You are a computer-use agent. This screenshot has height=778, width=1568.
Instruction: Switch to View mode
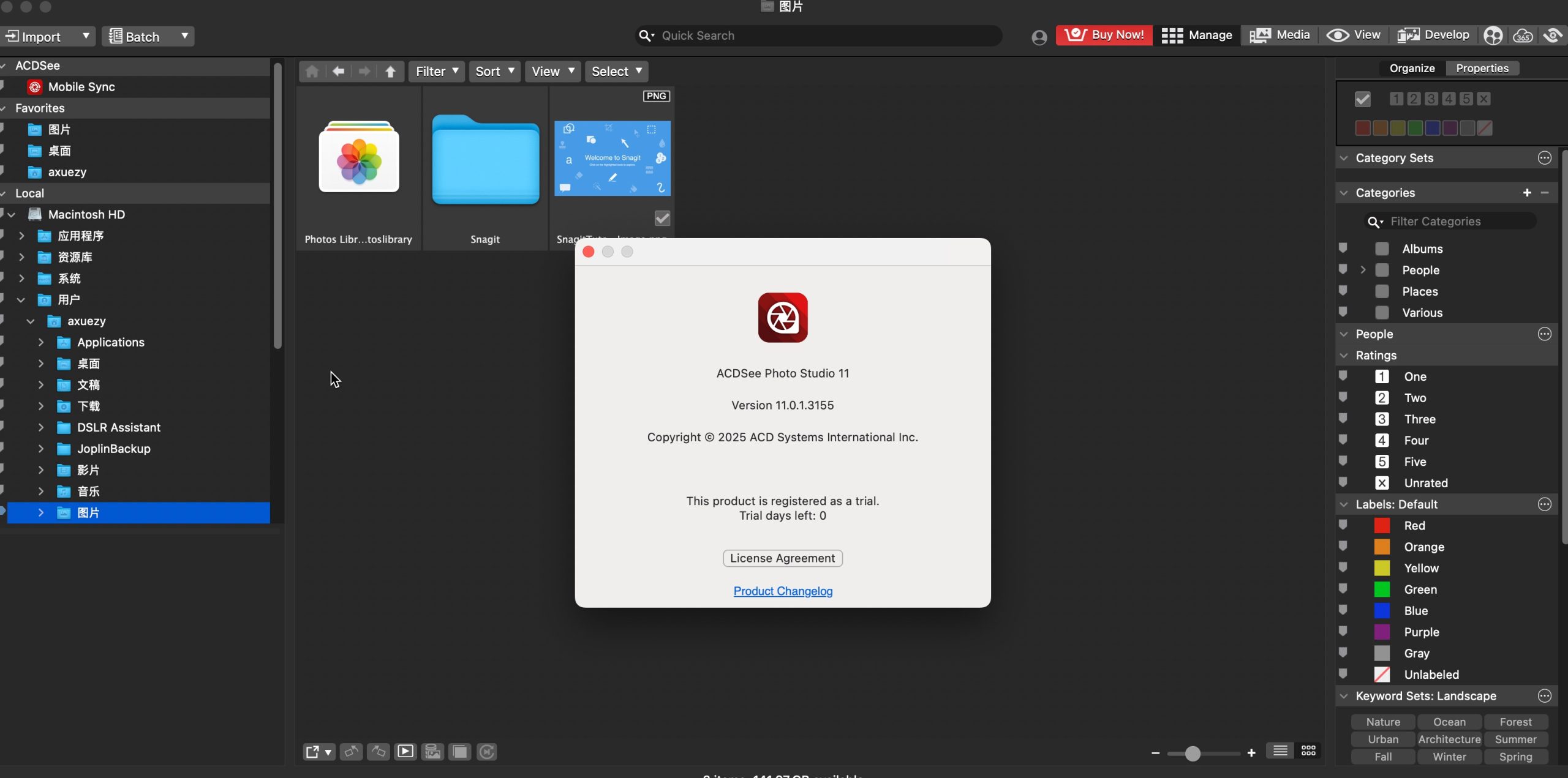(x=1353, y=36)
